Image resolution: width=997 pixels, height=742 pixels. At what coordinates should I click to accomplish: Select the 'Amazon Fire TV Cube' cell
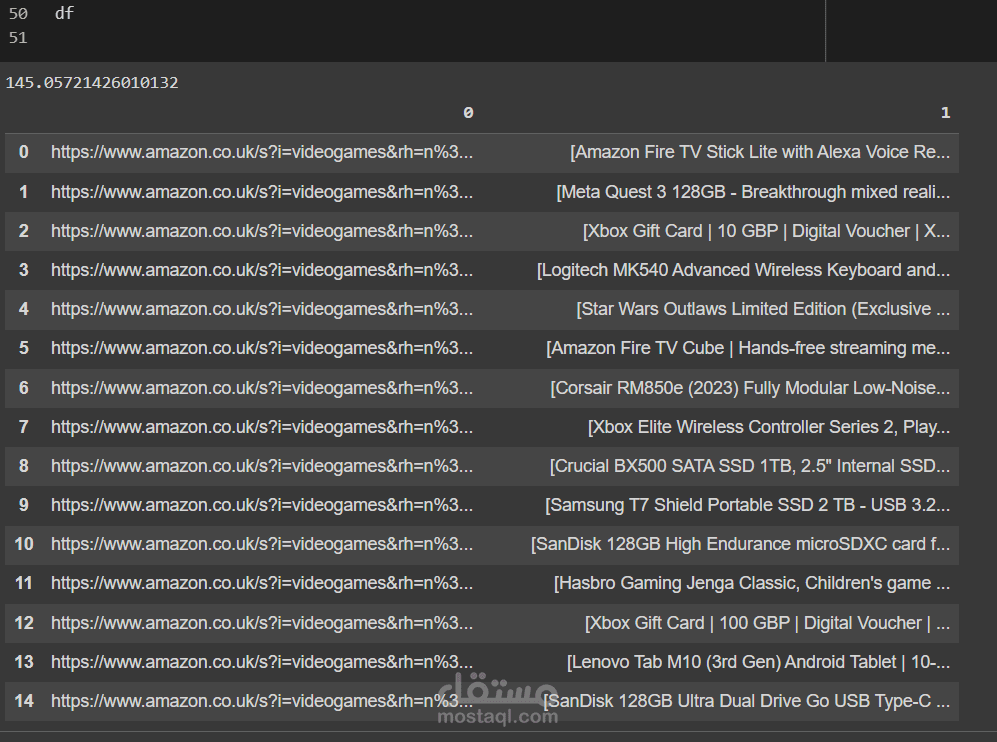click(748, 348)
